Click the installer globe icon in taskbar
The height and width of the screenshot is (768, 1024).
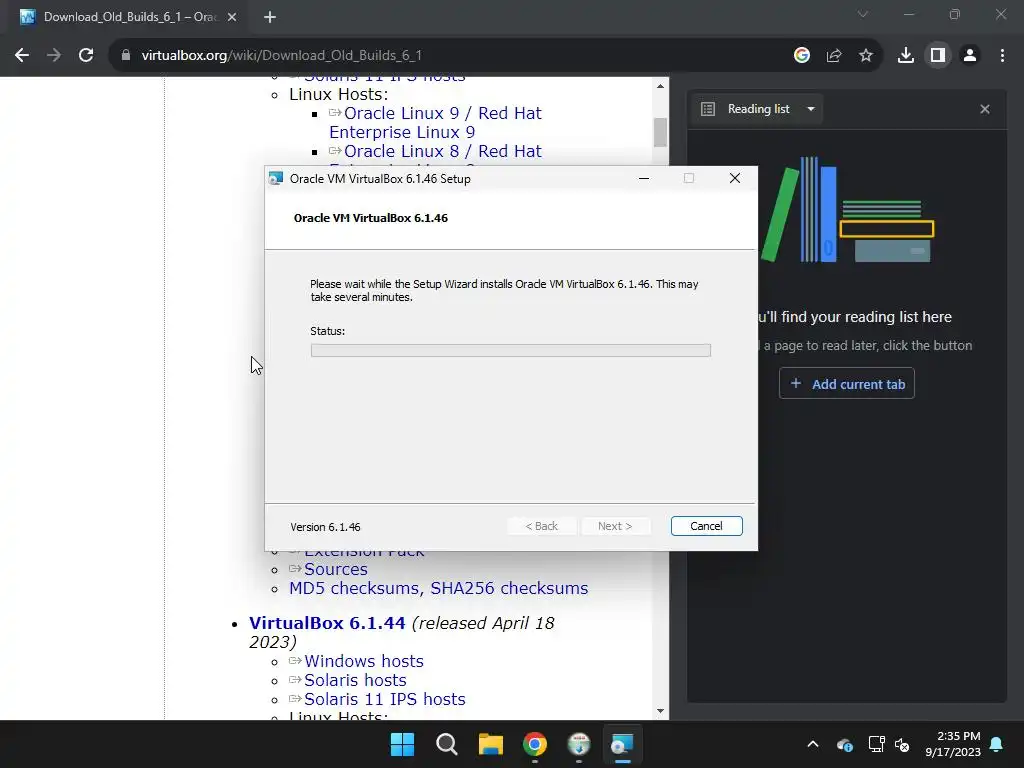[579, 744]
